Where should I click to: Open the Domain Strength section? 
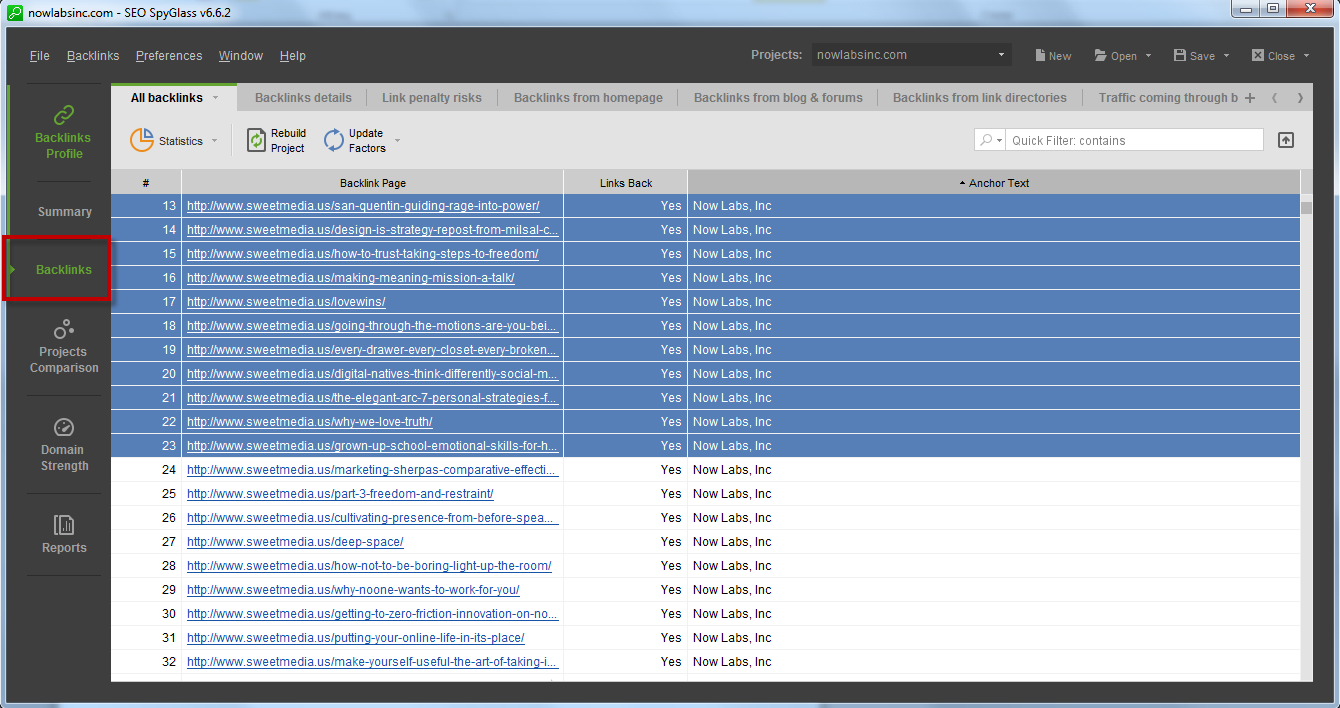click(63, 444)
